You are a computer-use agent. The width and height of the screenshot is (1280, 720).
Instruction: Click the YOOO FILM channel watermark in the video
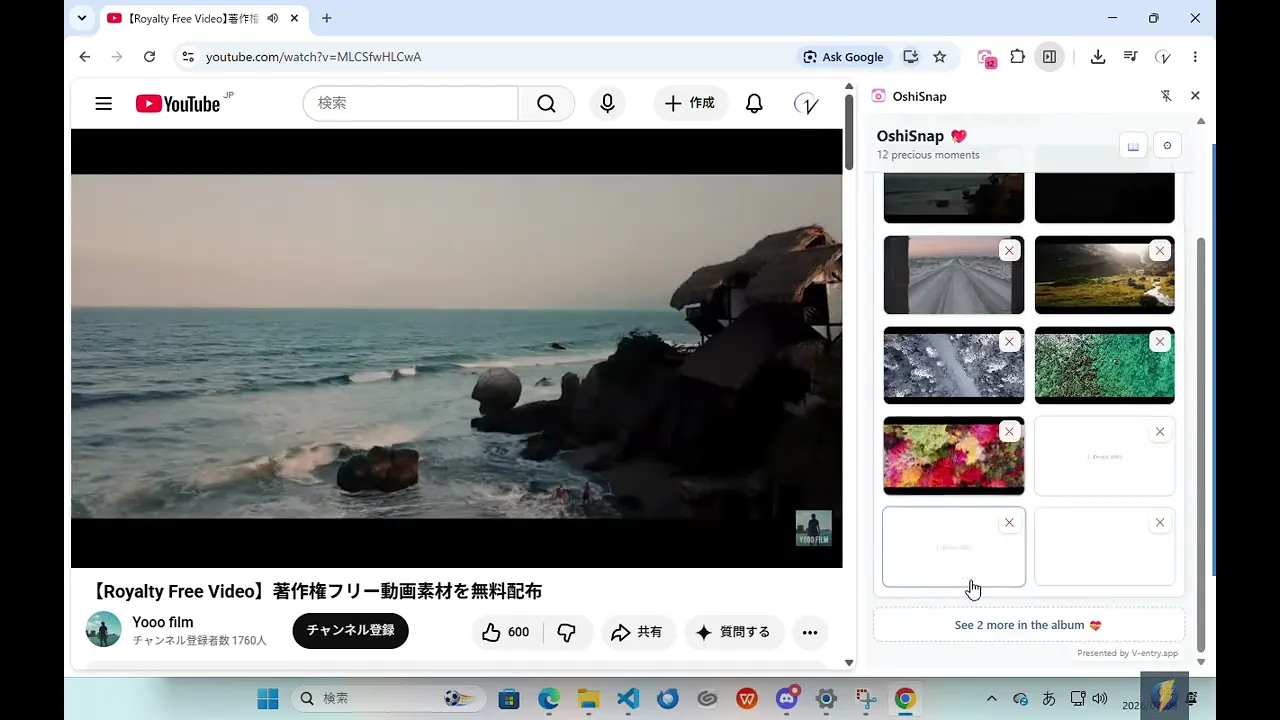pos(813,528)
